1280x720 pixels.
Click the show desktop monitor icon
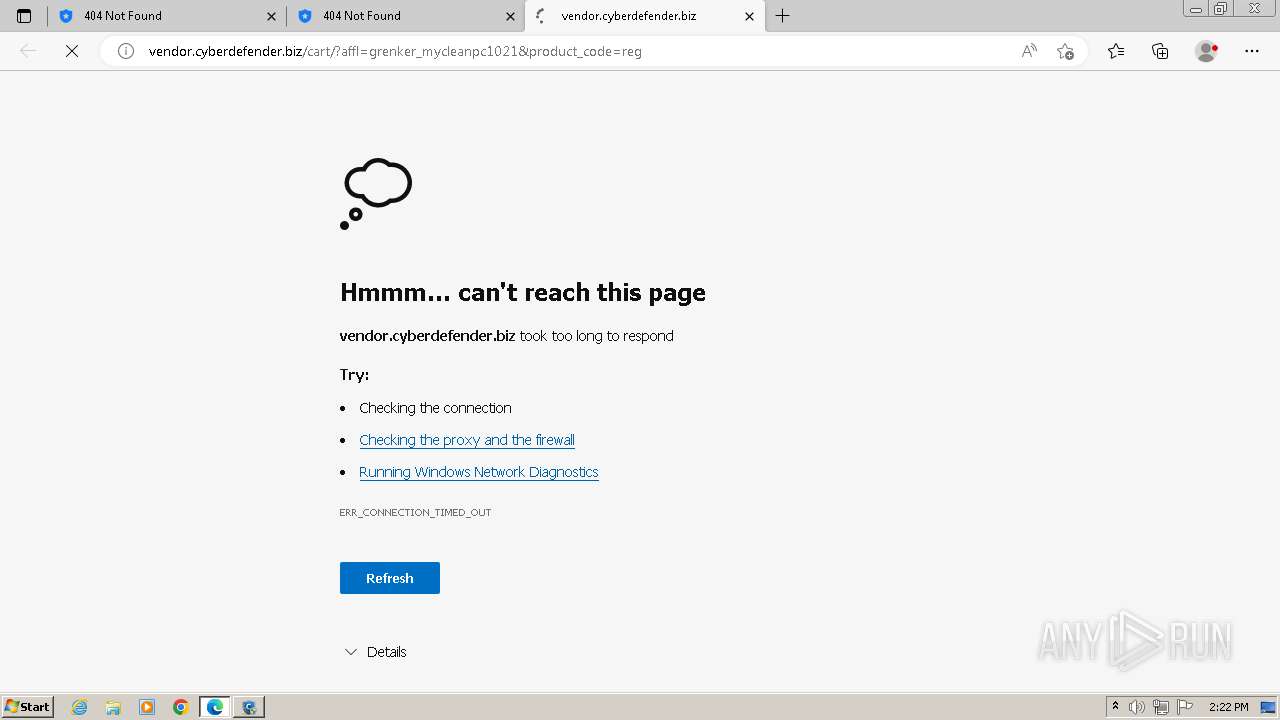click(x=1268, y=707)
